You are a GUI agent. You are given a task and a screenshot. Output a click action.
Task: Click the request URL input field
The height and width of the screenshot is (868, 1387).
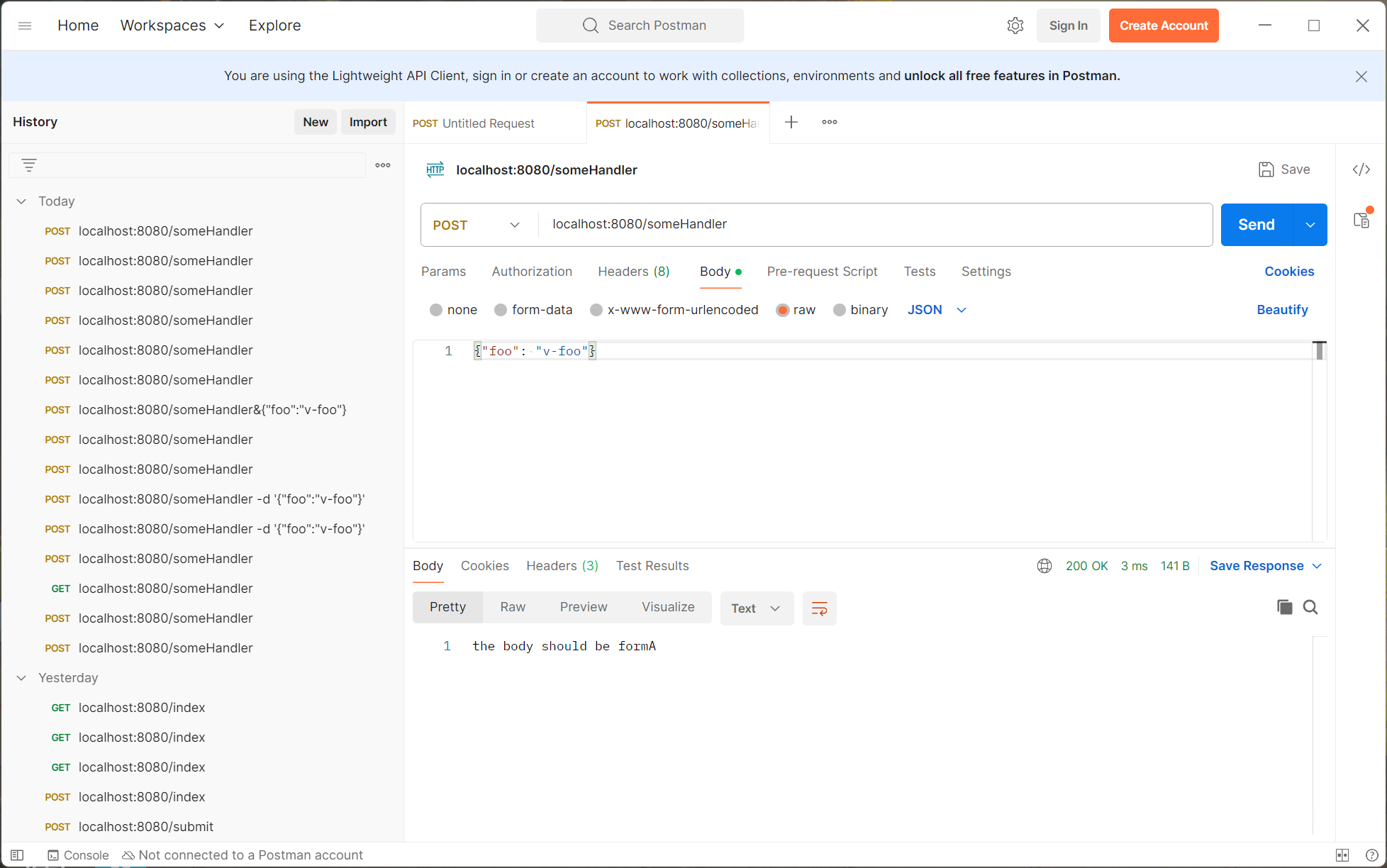point(876,225)
